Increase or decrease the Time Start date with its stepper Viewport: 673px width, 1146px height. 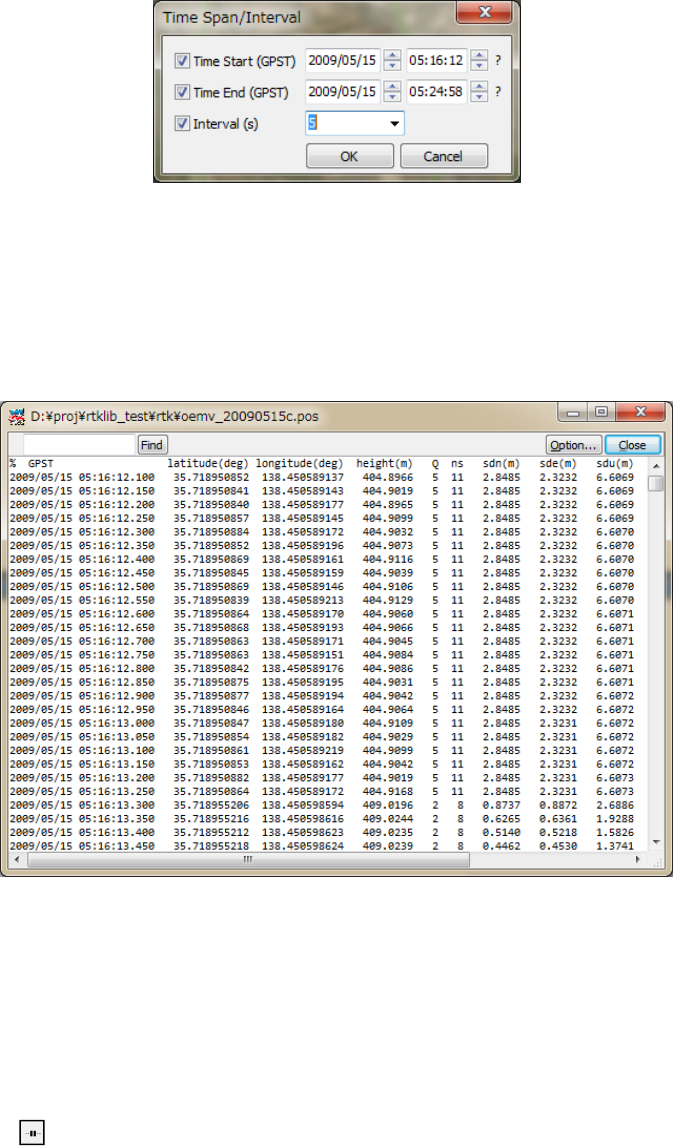coord(392,61)
